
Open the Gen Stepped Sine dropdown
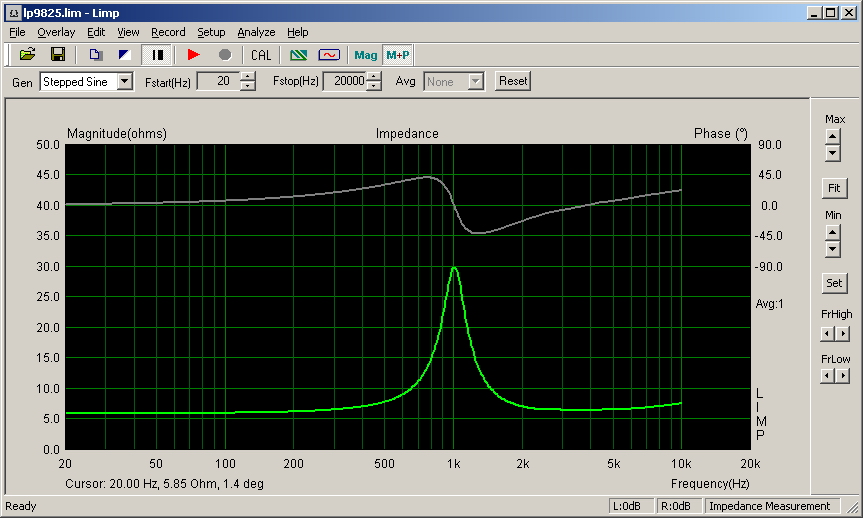(124, 82)
